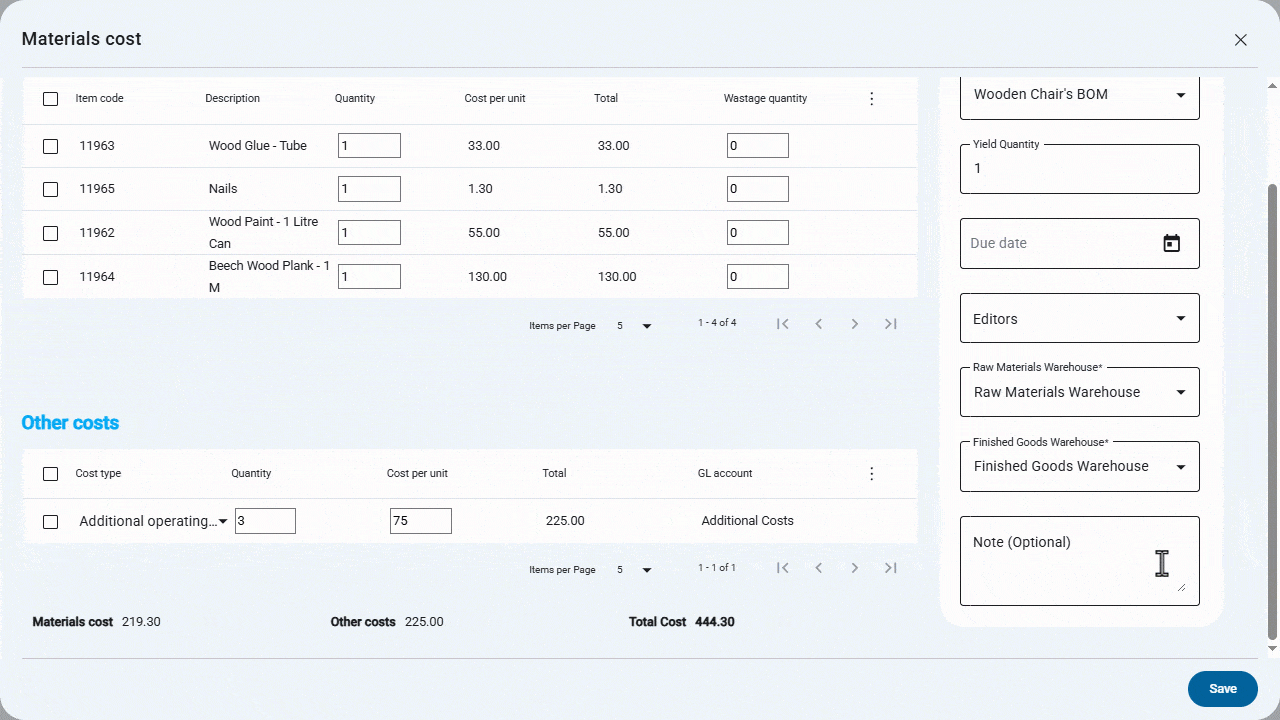Viewport: 1280px width, 720px height.
Task: Expand the Editors dropdown
Action: tap(1079, 319)
